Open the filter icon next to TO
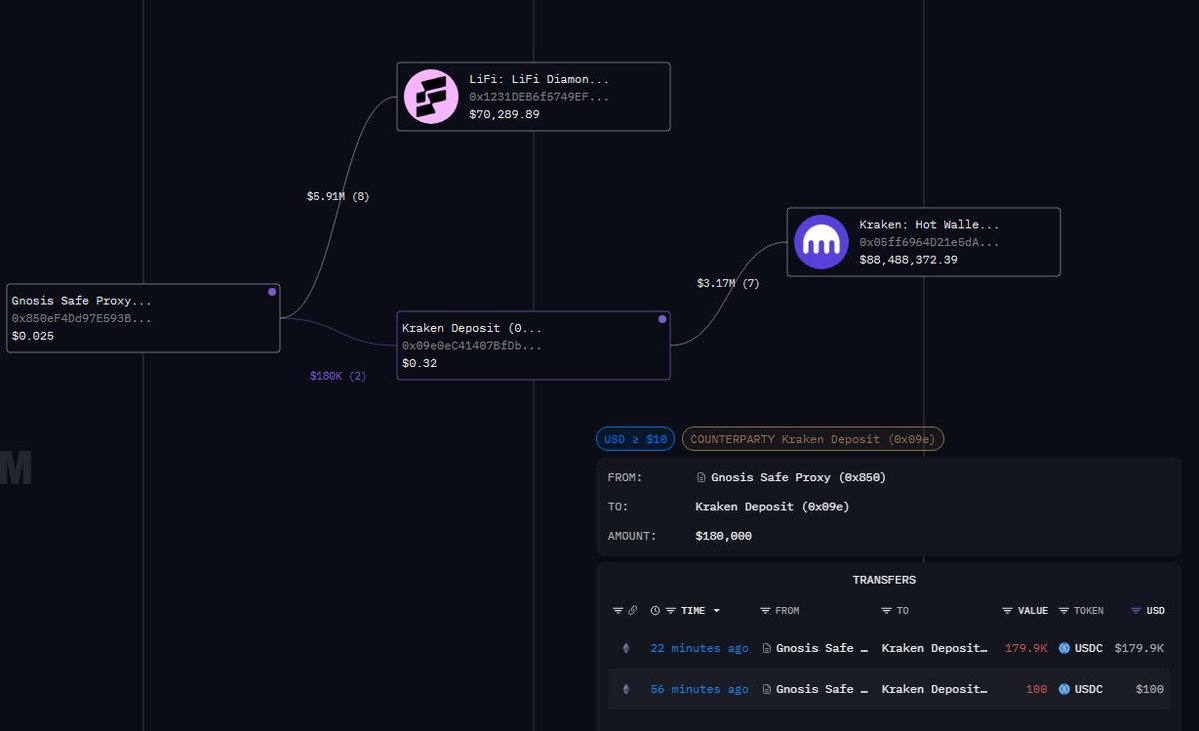1199x731 pixels. [886, 610]
